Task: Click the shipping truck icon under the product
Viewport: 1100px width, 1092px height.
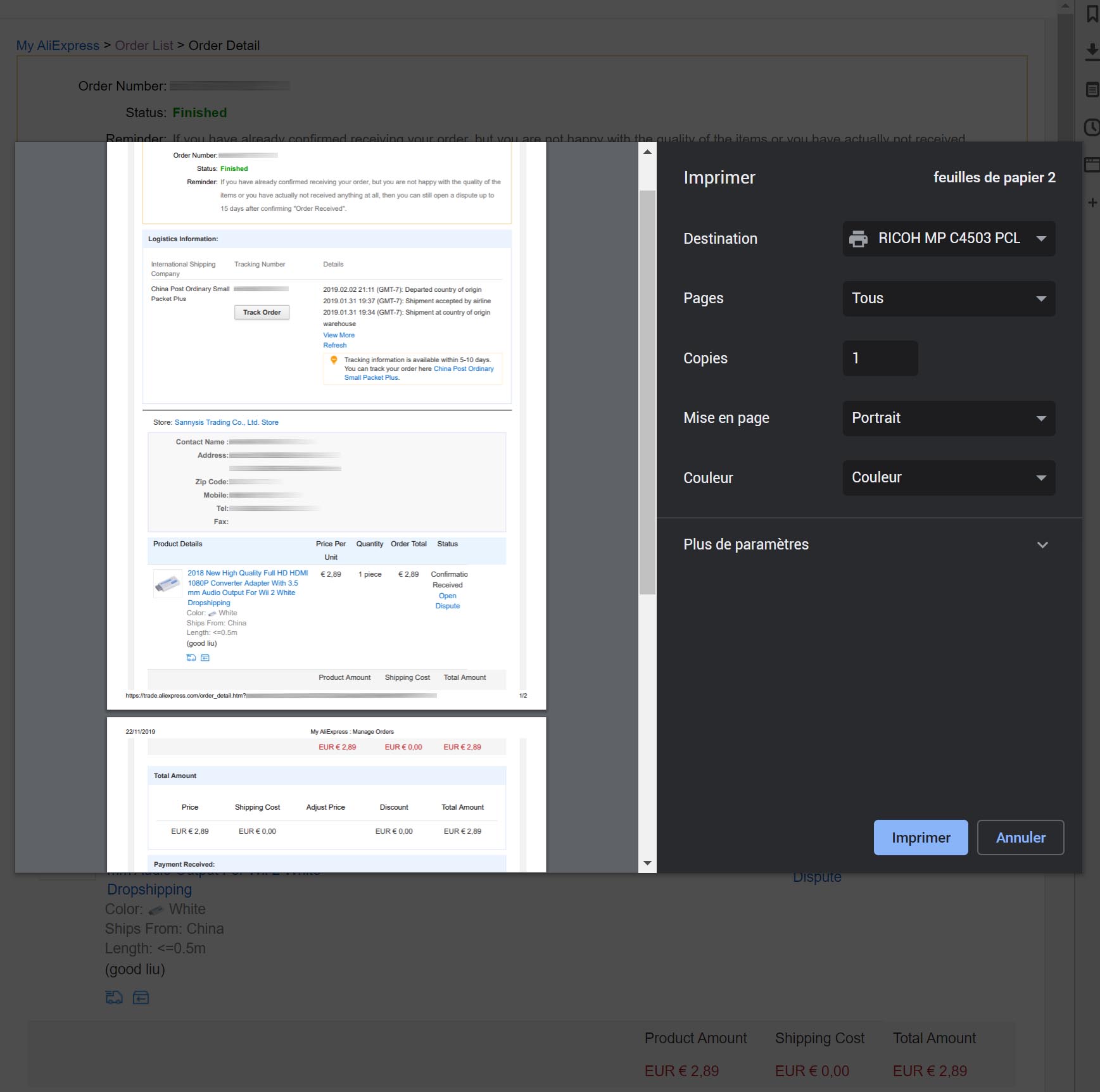Action: point(114,997)
